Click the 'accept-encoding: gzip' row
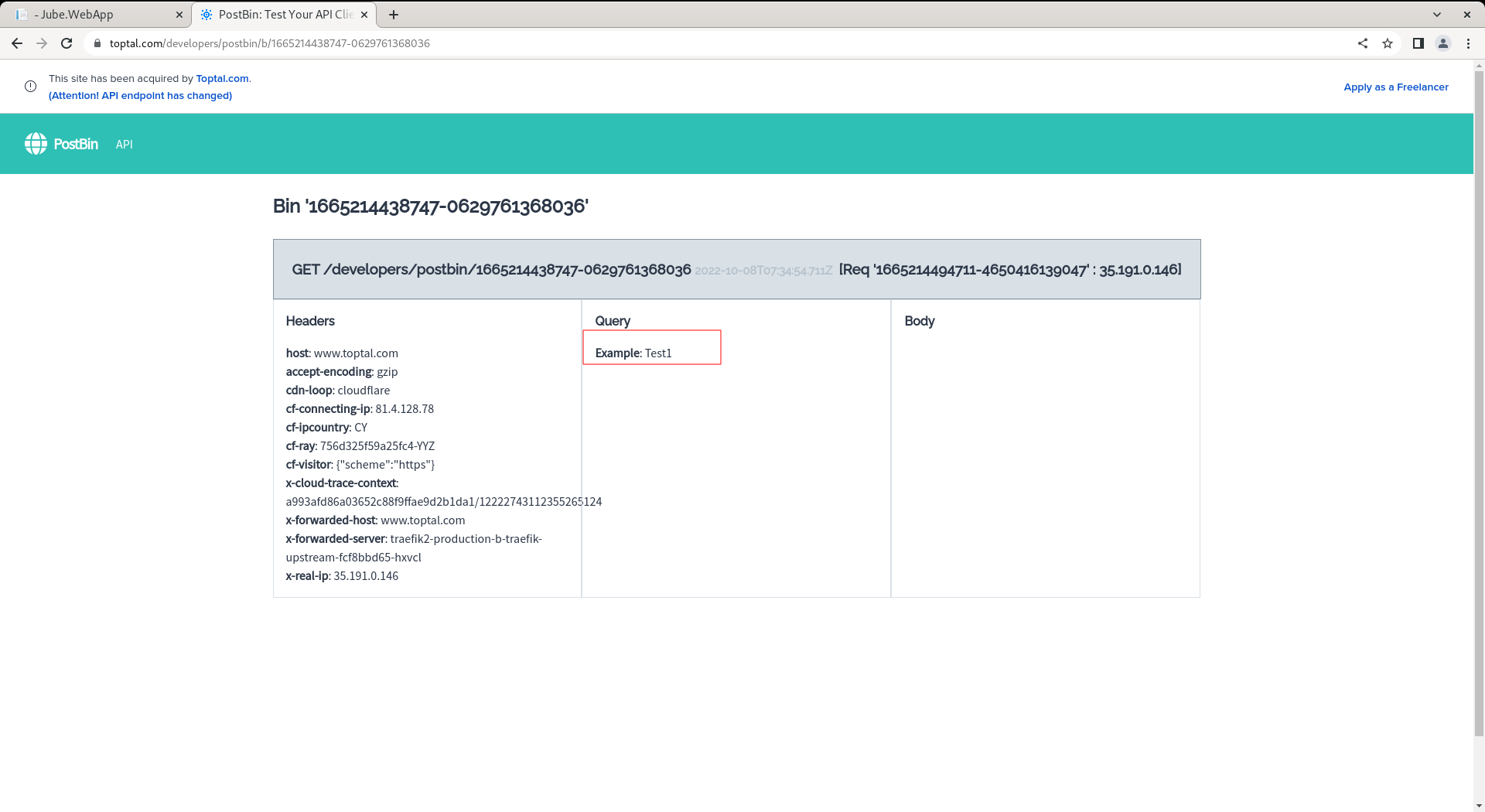Image resolution: width=1485 pixels, height=812 pixels. (x=342, y=371)
